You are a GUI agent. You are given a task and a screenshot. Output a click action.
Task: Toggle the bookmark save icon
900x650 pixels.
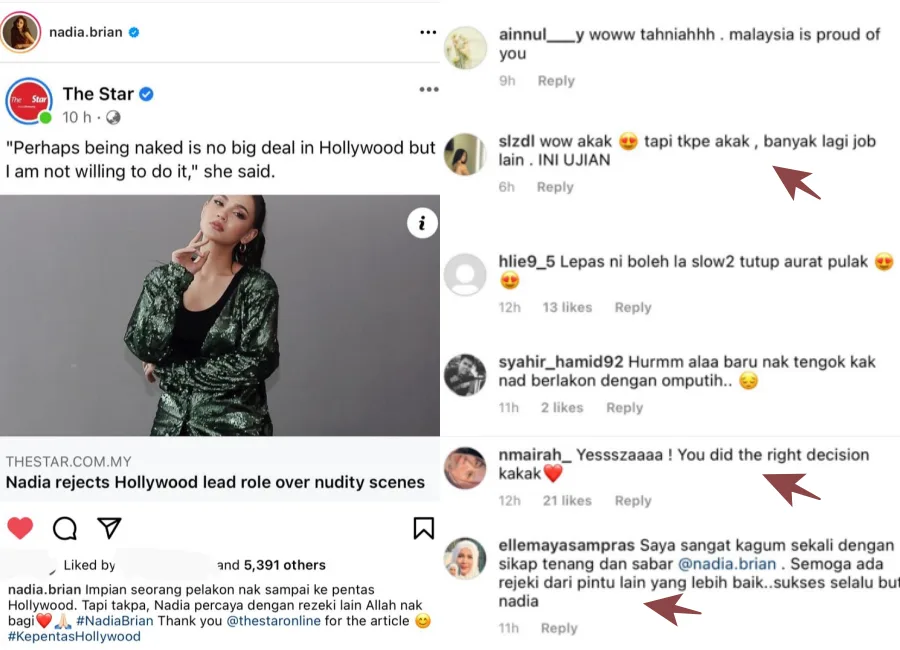point(423,528)
